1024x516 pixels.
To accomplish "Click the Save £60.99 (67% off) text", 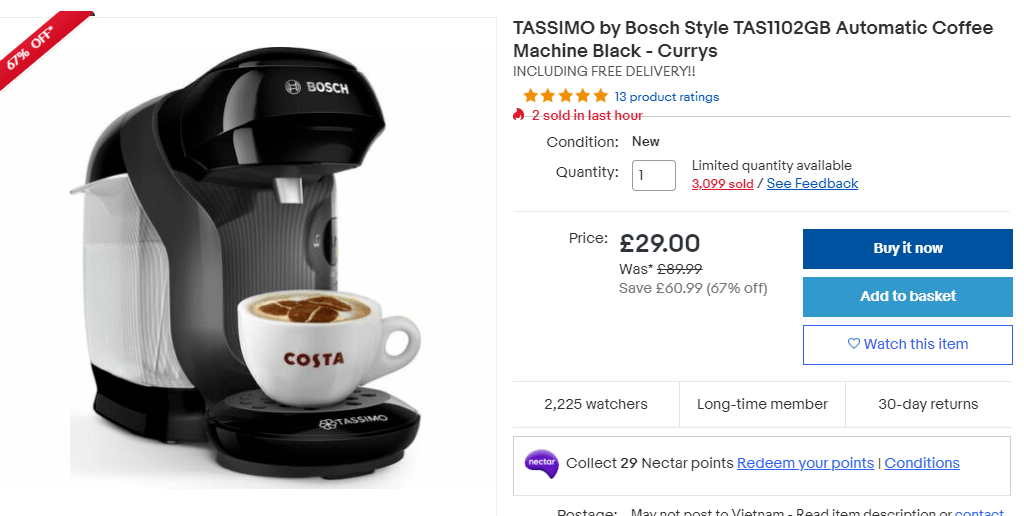I will tap(693, 288).
